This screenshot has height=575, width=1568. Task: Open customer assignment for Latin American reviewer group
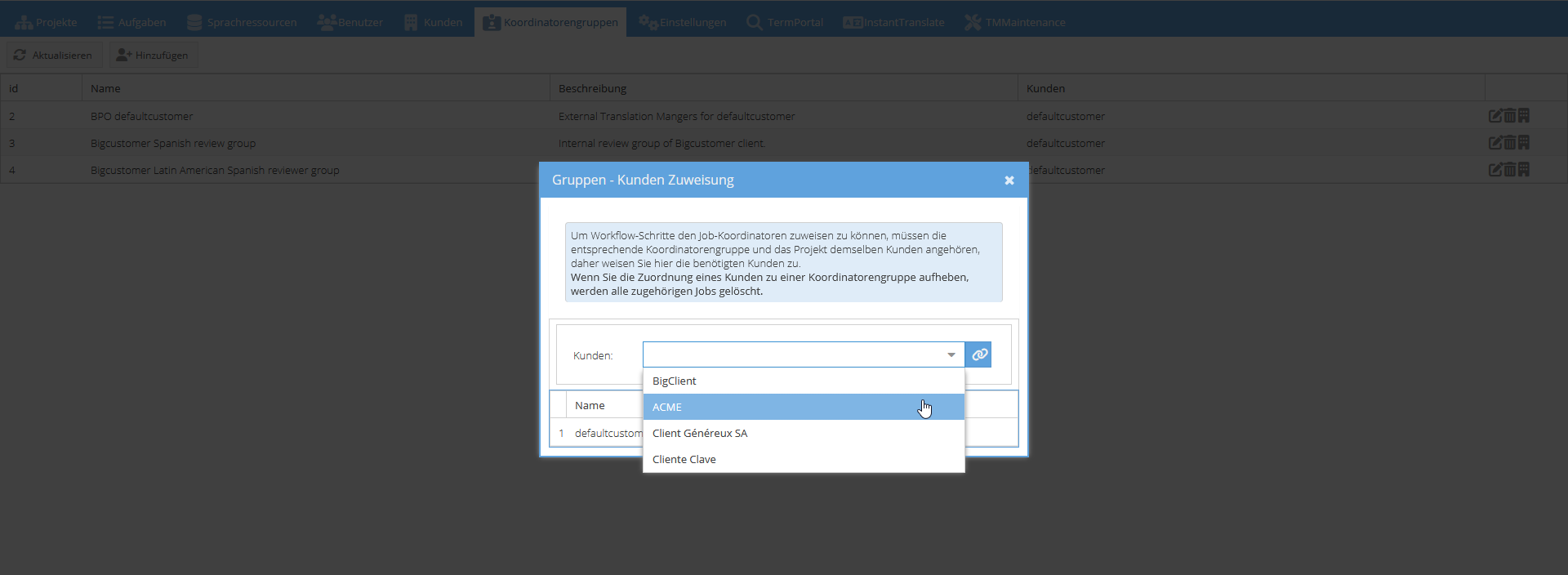pos(1524,170)
